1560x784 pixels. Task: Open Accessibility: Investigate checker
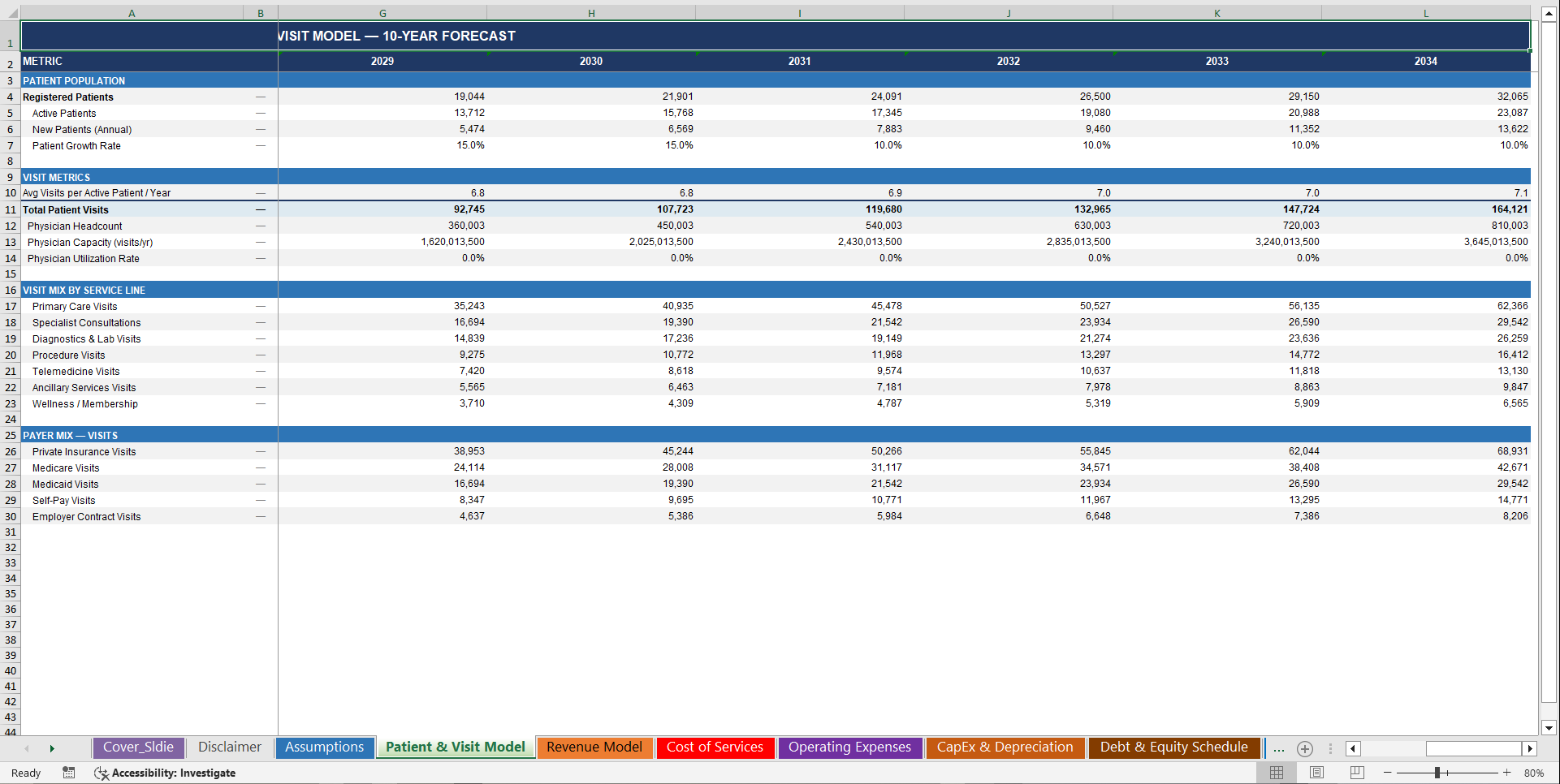166,773
